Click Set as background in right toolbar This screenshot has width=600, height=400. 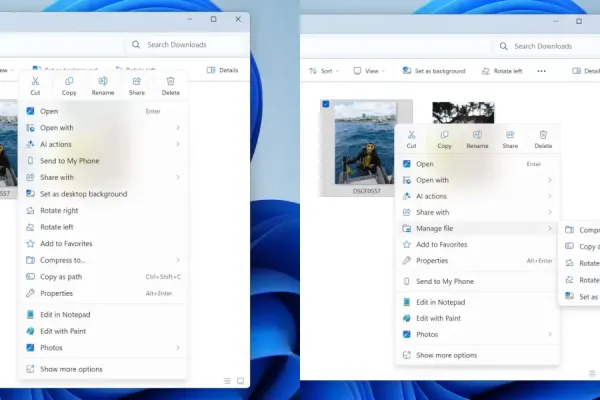(x=434, y=71)
